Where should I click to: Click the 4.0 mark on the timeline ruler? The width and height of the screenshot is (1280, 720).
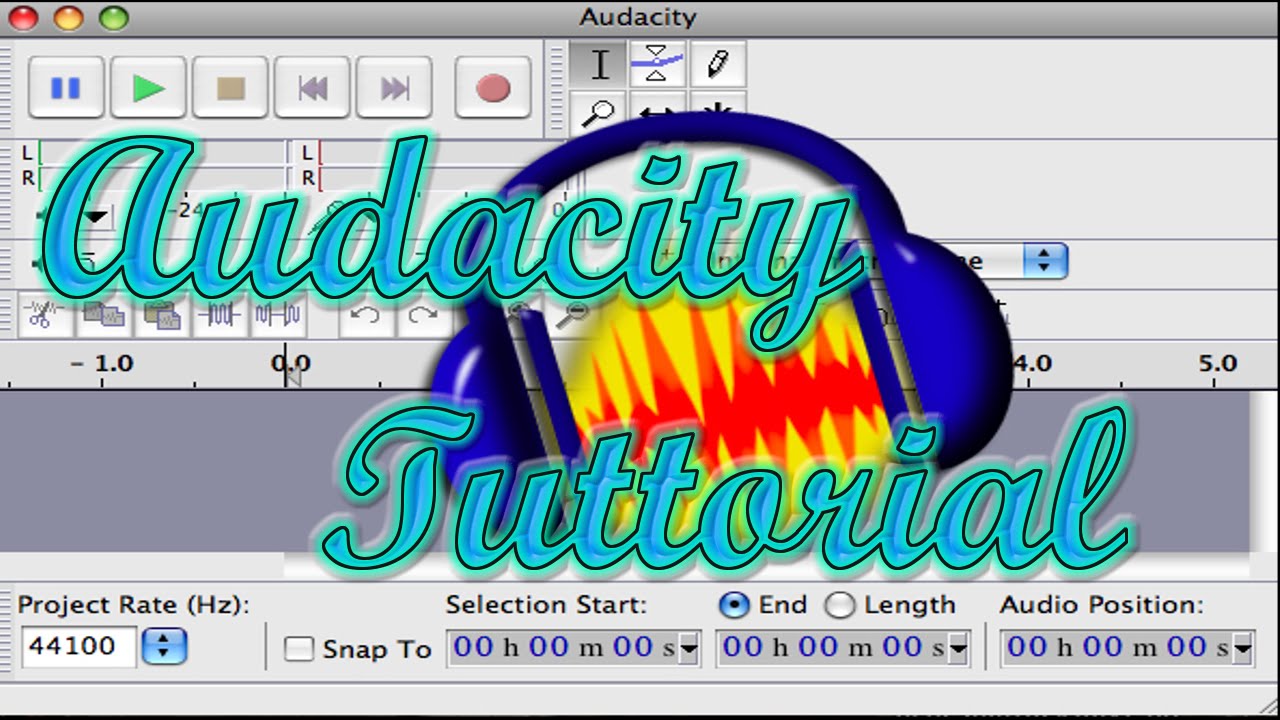(1032, 363)
